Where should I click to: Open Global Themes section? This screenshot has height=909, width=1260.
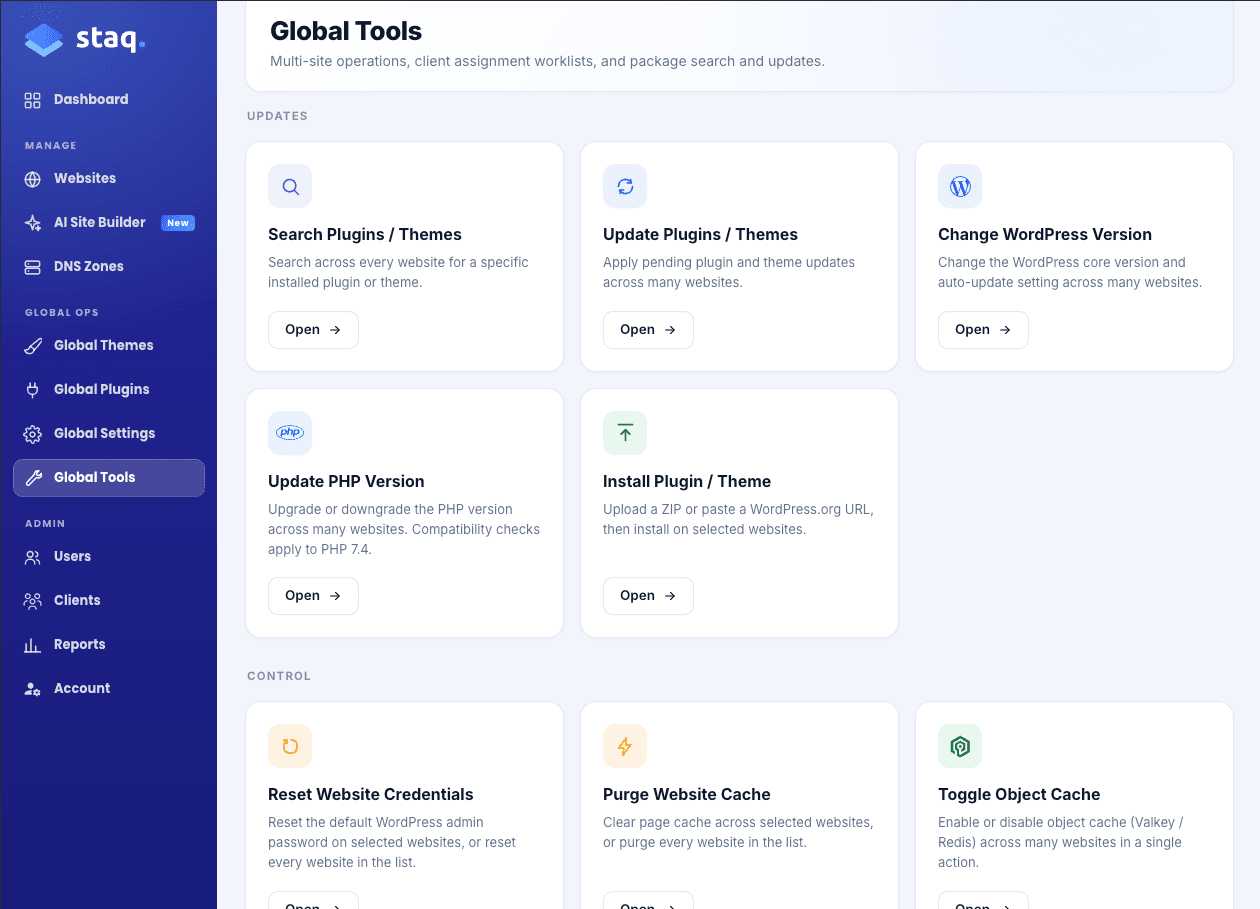(x=109, y=345)
